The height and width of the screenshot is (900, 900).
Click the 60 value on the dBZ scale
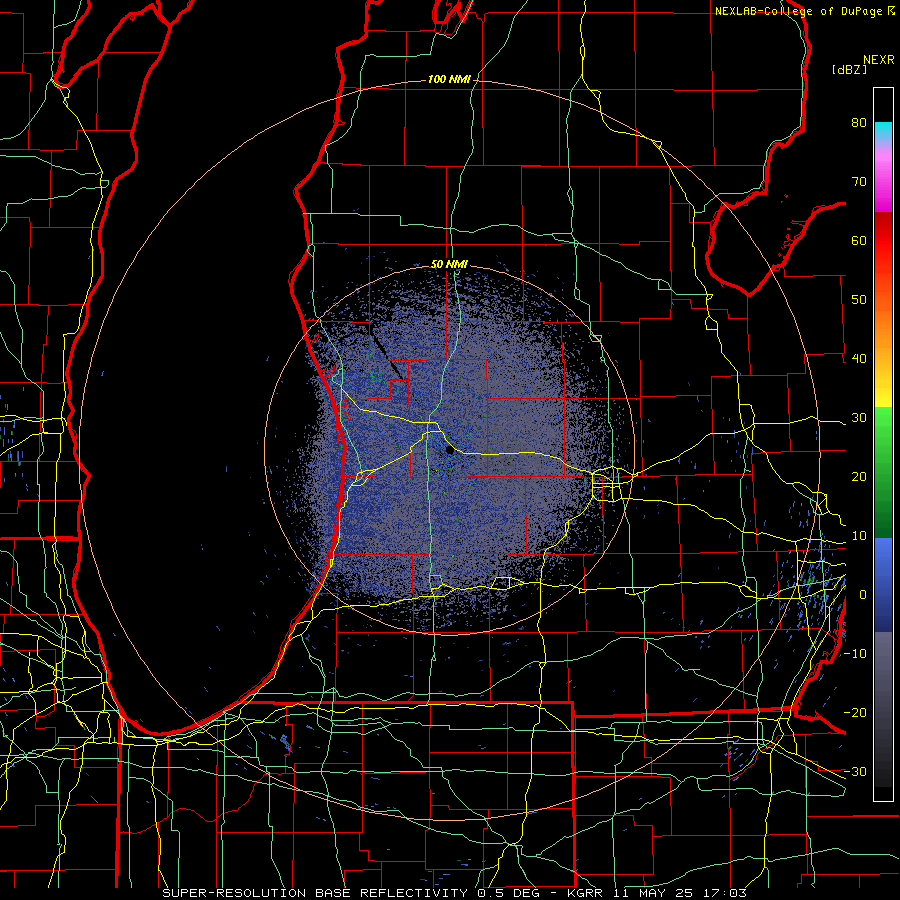[x=859, y=240]
